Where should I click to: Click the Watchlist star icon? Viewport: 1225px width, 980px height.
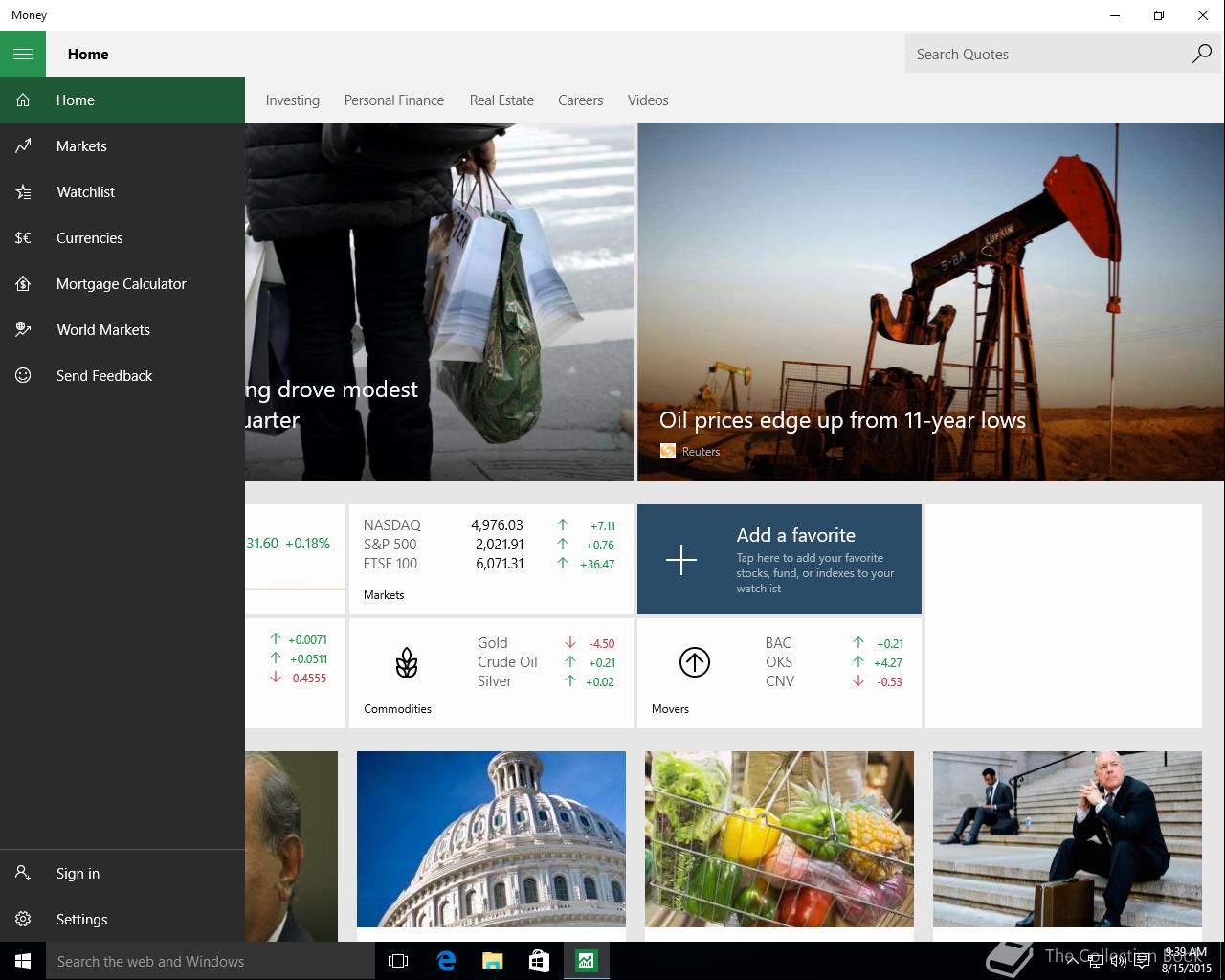coord(23,191)
